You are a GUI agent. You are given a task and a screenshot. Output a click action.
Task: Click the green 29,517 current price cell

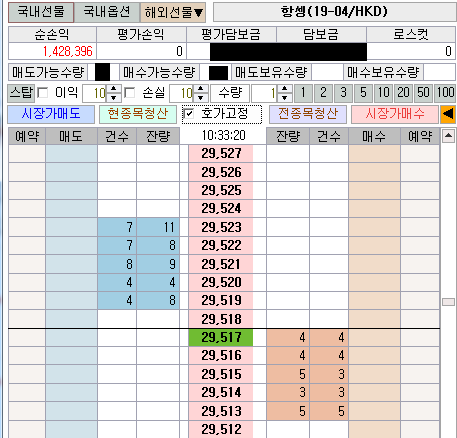point(221,337)
